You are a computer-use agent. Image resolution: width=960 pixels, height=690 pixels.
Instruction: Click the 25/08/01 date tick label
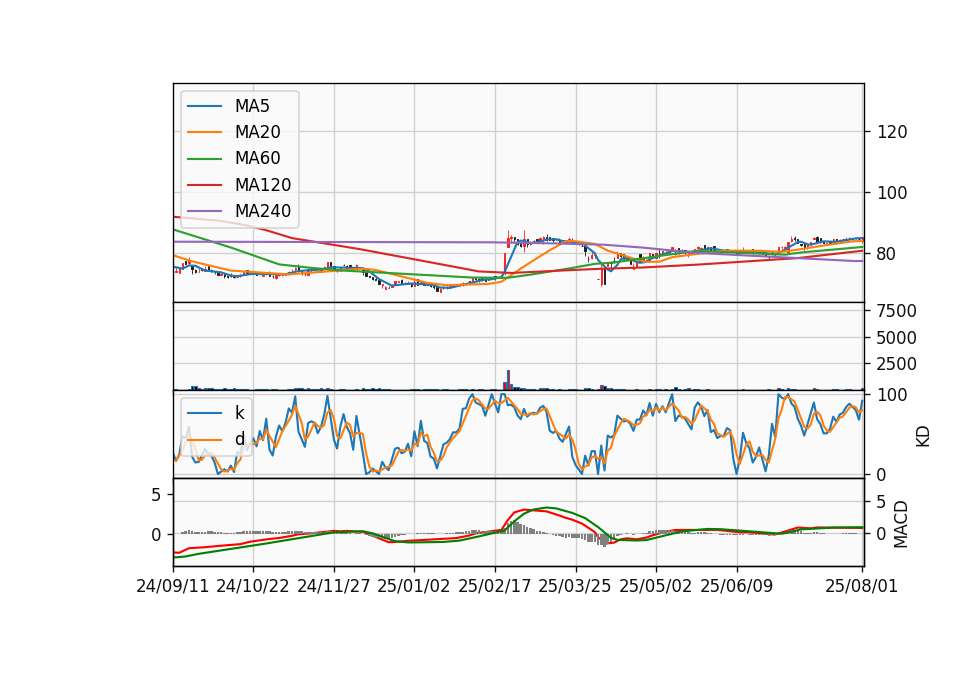tap(861, 586)
